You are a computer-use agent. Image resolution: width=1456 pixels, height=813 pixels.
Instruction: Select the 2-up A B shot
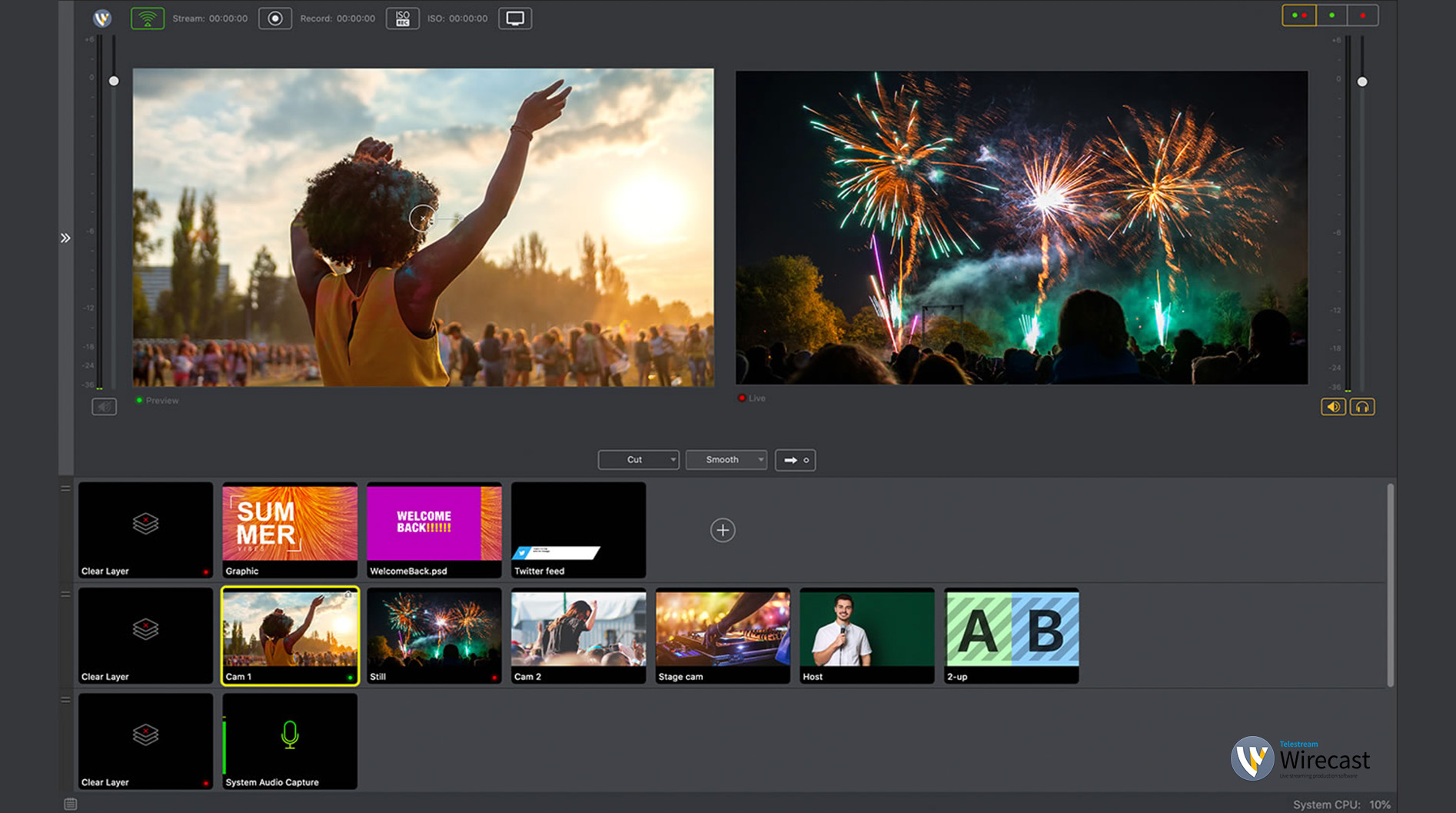coord(1011,635)
